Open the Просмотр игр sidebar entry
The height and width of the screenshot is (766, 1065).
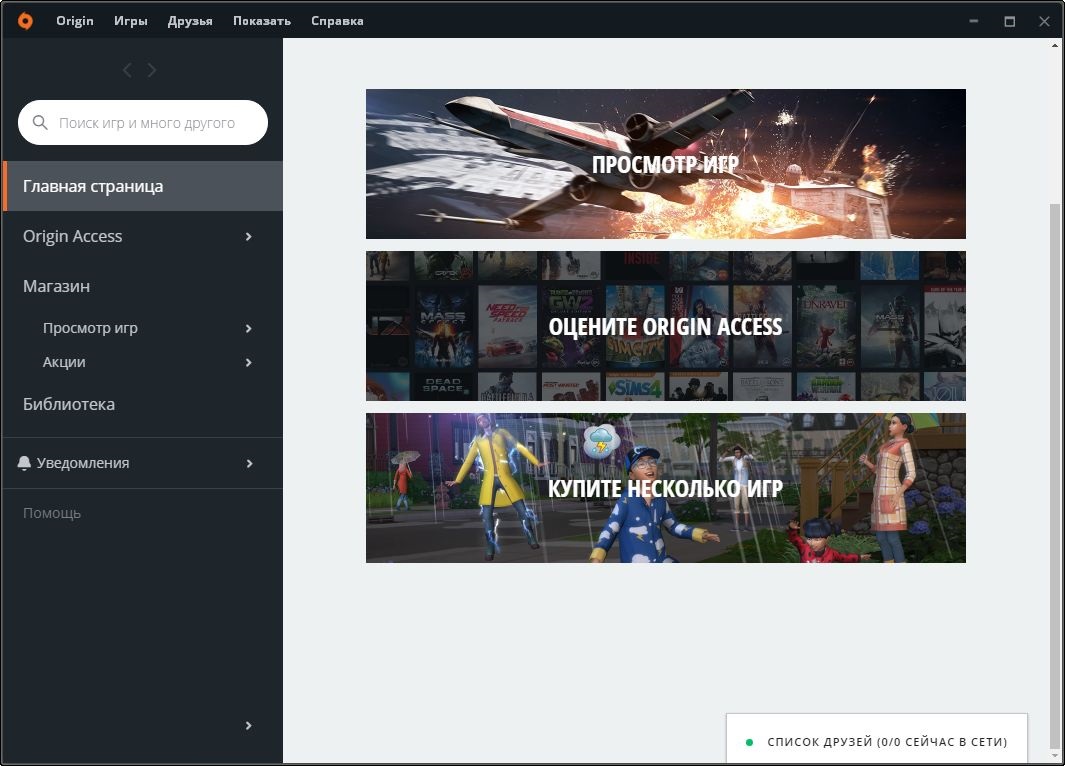(x=143, y=328)
